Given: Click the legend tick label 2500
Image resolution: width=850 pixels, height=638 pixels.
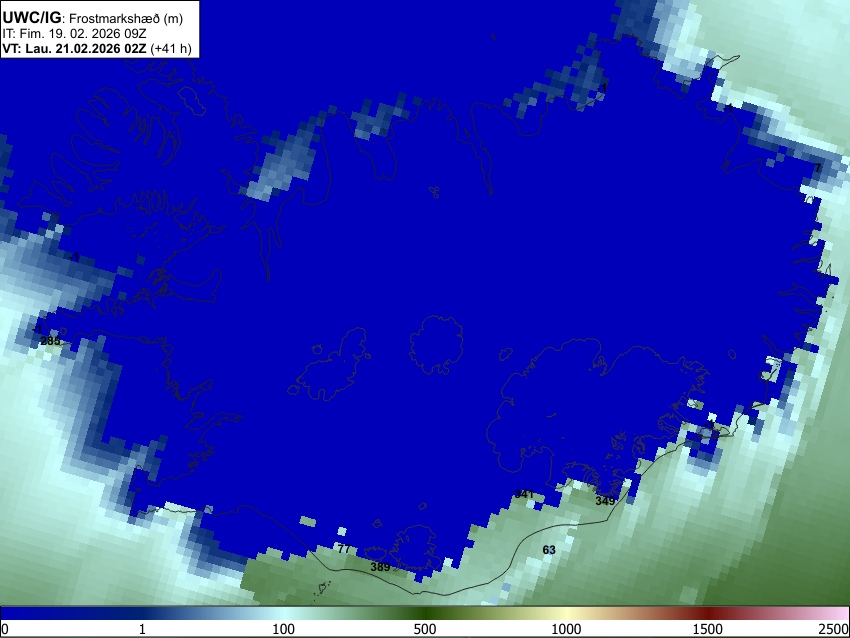Looking at the screenshot, I should (834, 629).
